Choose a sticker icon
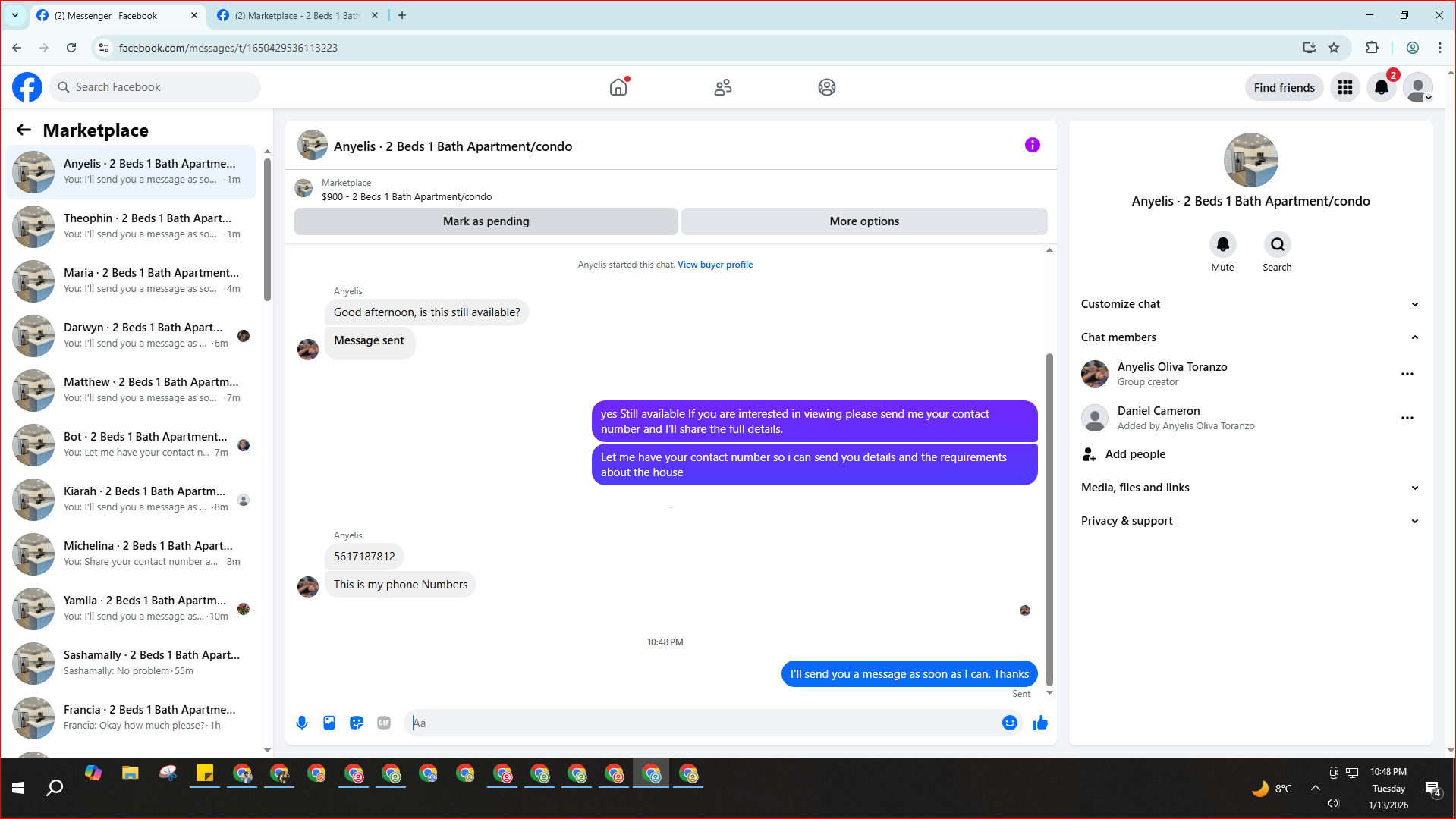The height and width of the screenshot is (819, 1456). pyautogui.click(x=357, y=723)
